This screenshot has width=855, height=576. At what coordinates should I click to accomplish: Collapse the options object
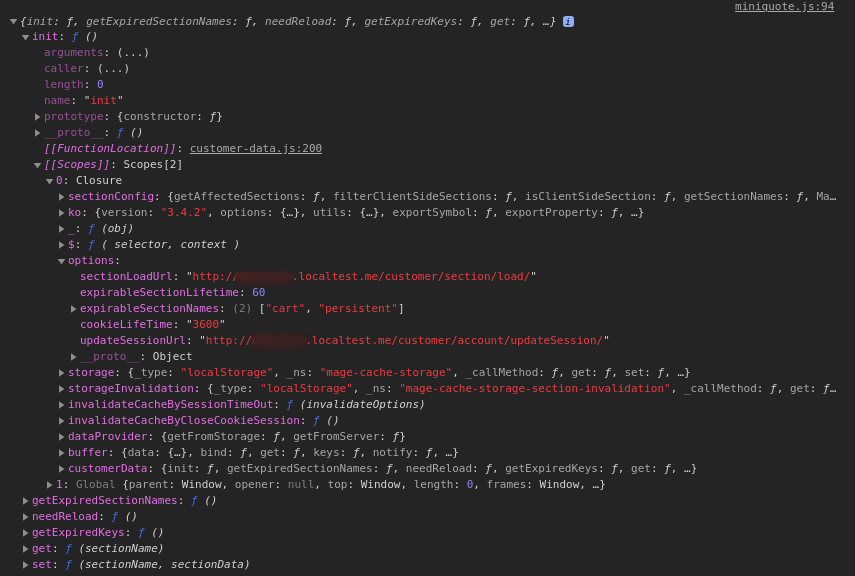coord(61,260)
